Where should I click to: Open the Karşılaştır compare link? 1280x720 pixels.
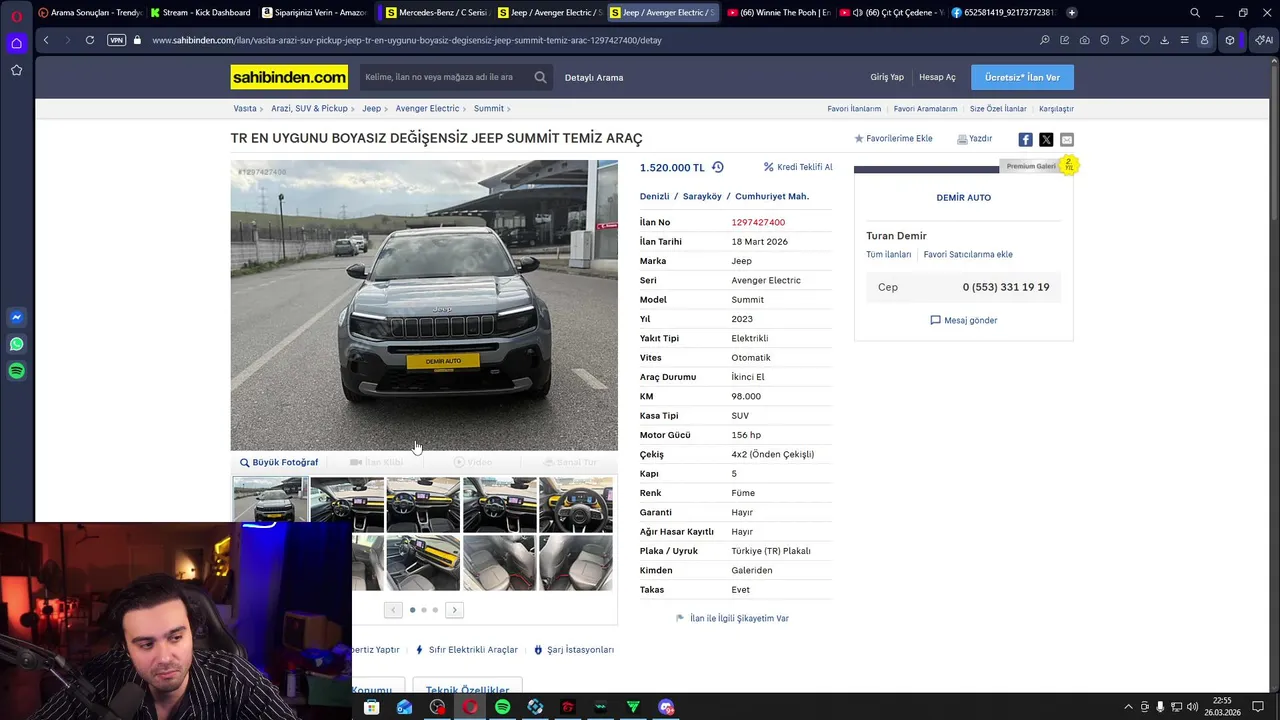(1056, 108)
